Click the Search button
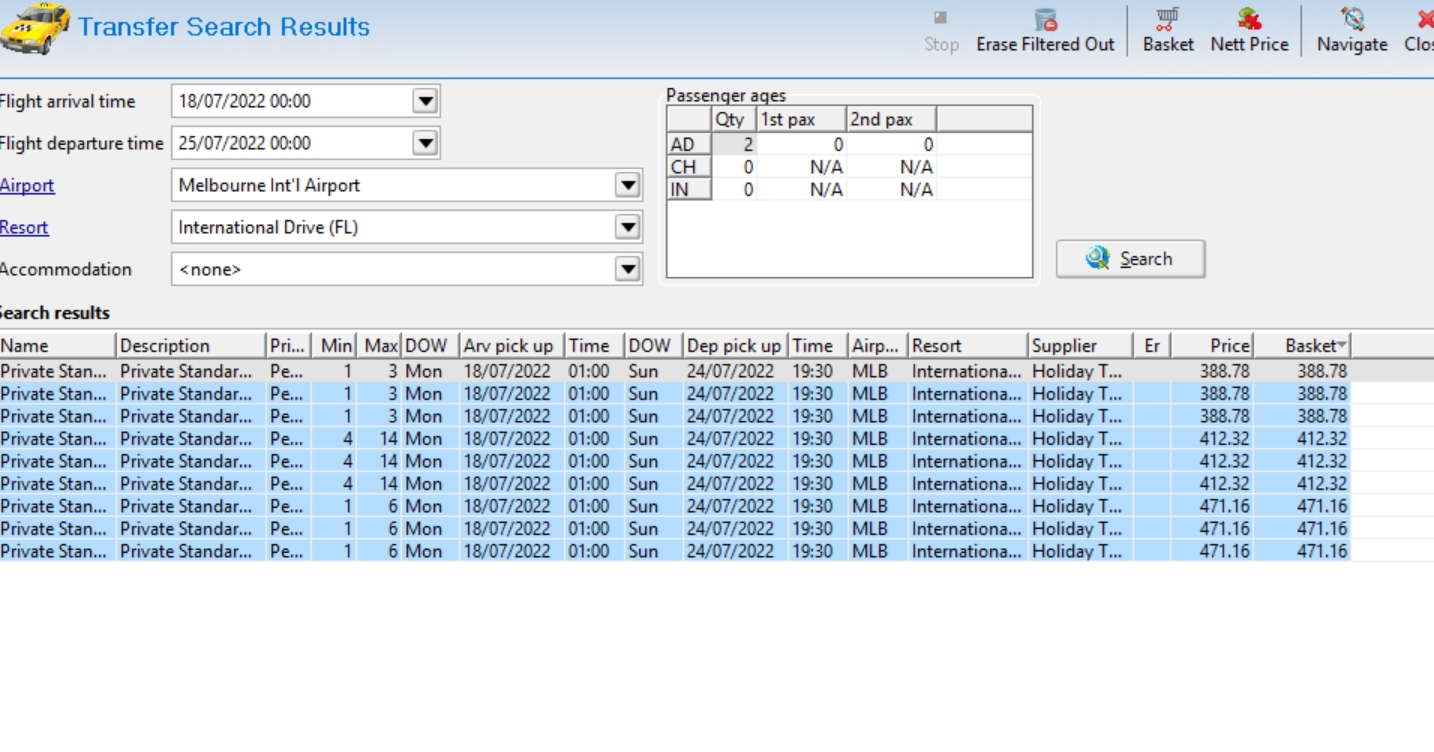Image resolution: width=1434 pixels, height=752 pixels. [1130, 259]
